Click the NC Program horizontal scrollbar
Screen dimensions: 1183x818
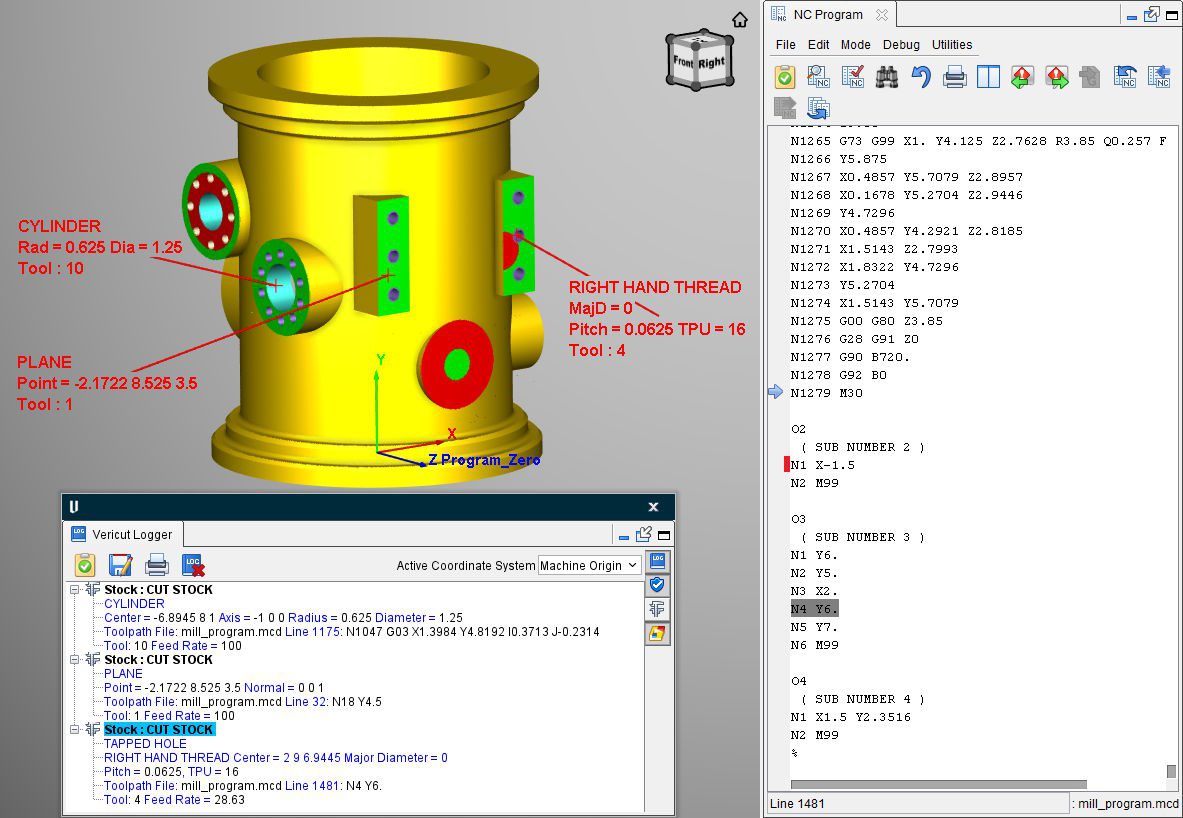pyautogui.click(x=938, y=785)
